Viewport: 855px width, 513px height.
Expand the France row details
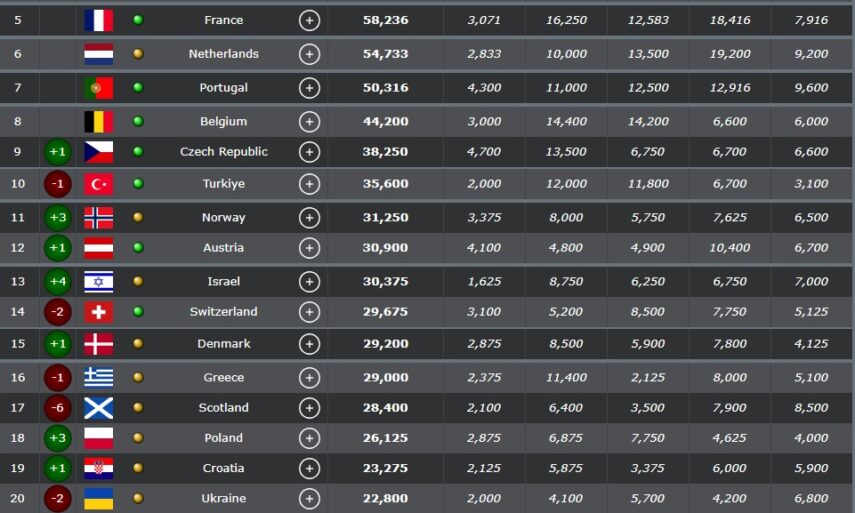(x=310, y=20)
